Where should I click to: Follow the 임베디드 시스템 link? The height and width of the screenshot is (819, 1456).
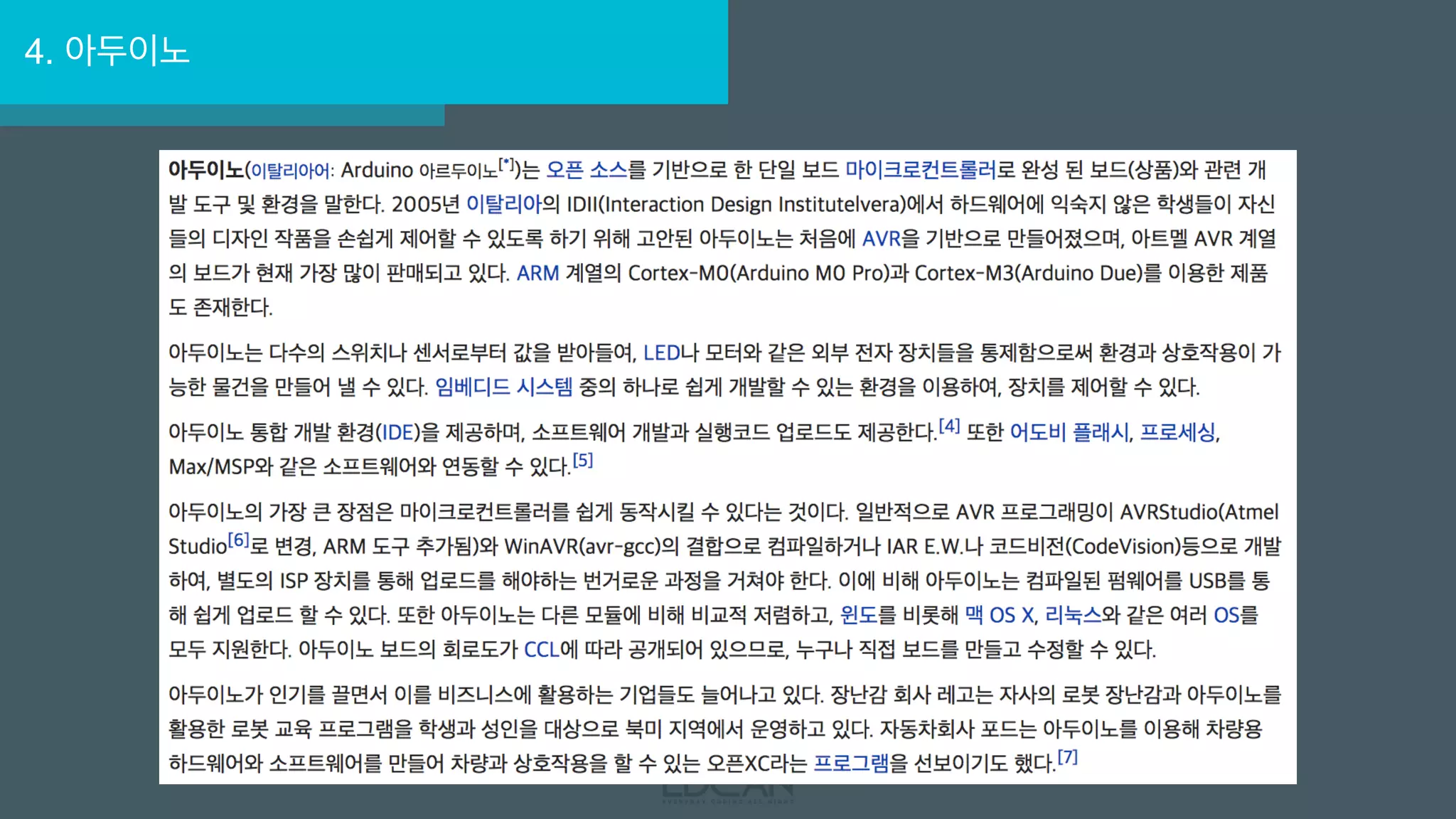pos(504,387)
